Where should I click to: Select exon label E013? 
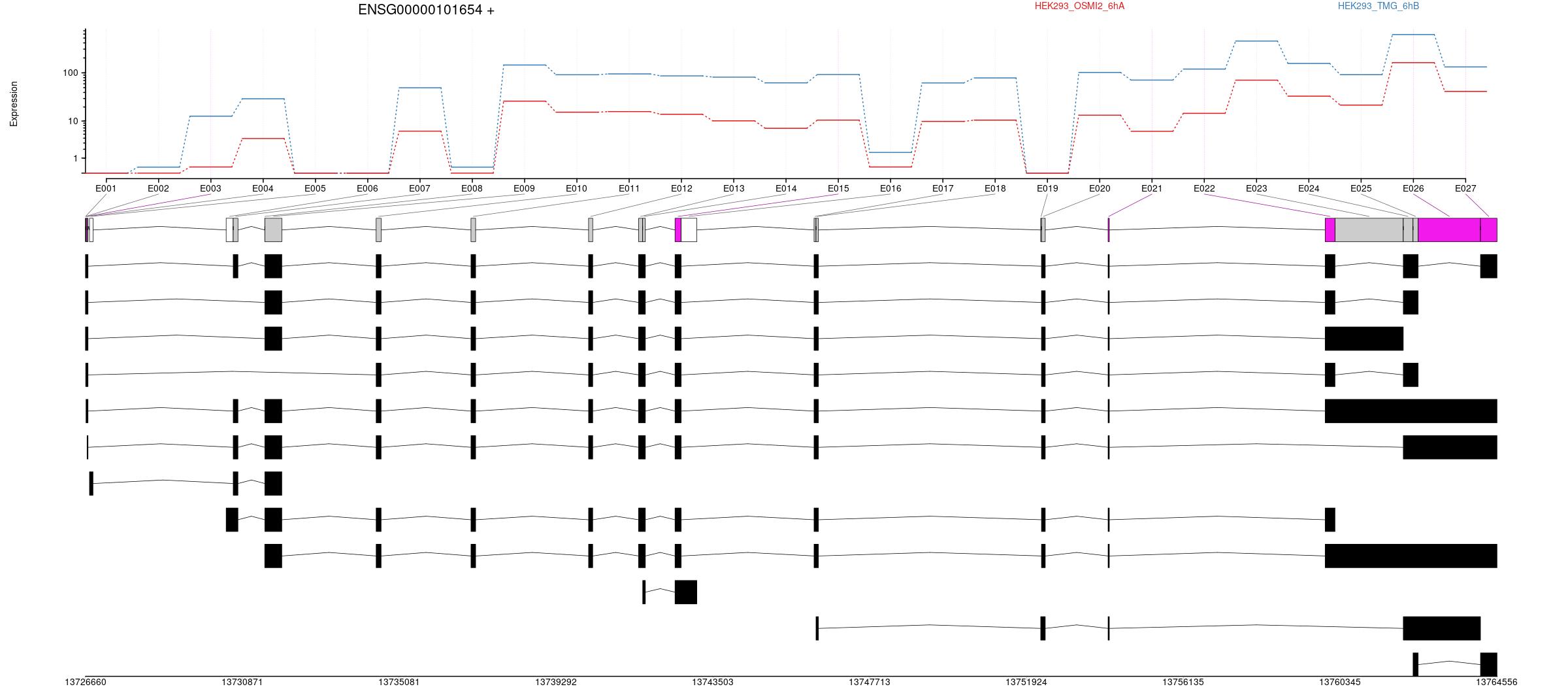click(x=734, y=188)
